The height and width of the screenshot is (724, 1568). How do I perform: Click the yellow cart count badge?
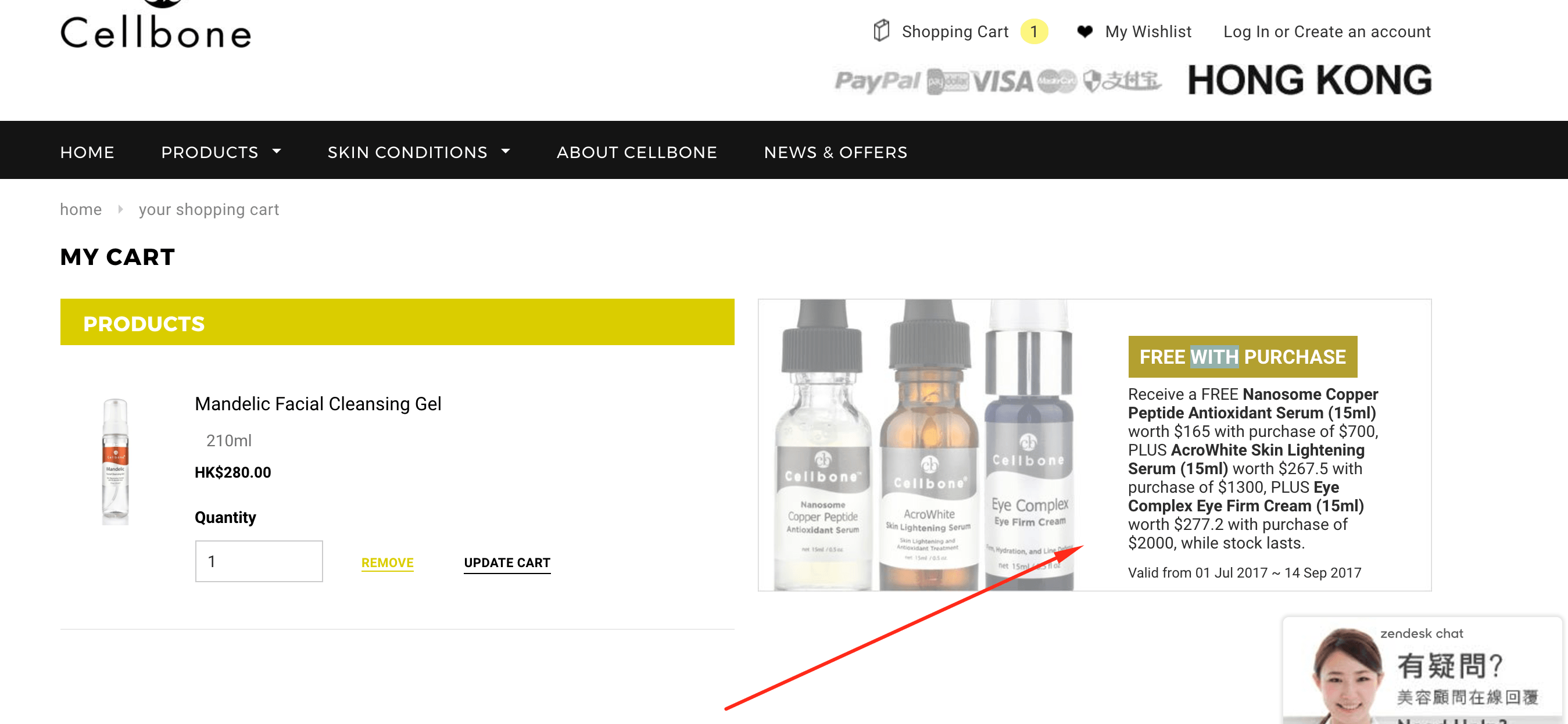pyautogui.click(x=1033, y=31)
